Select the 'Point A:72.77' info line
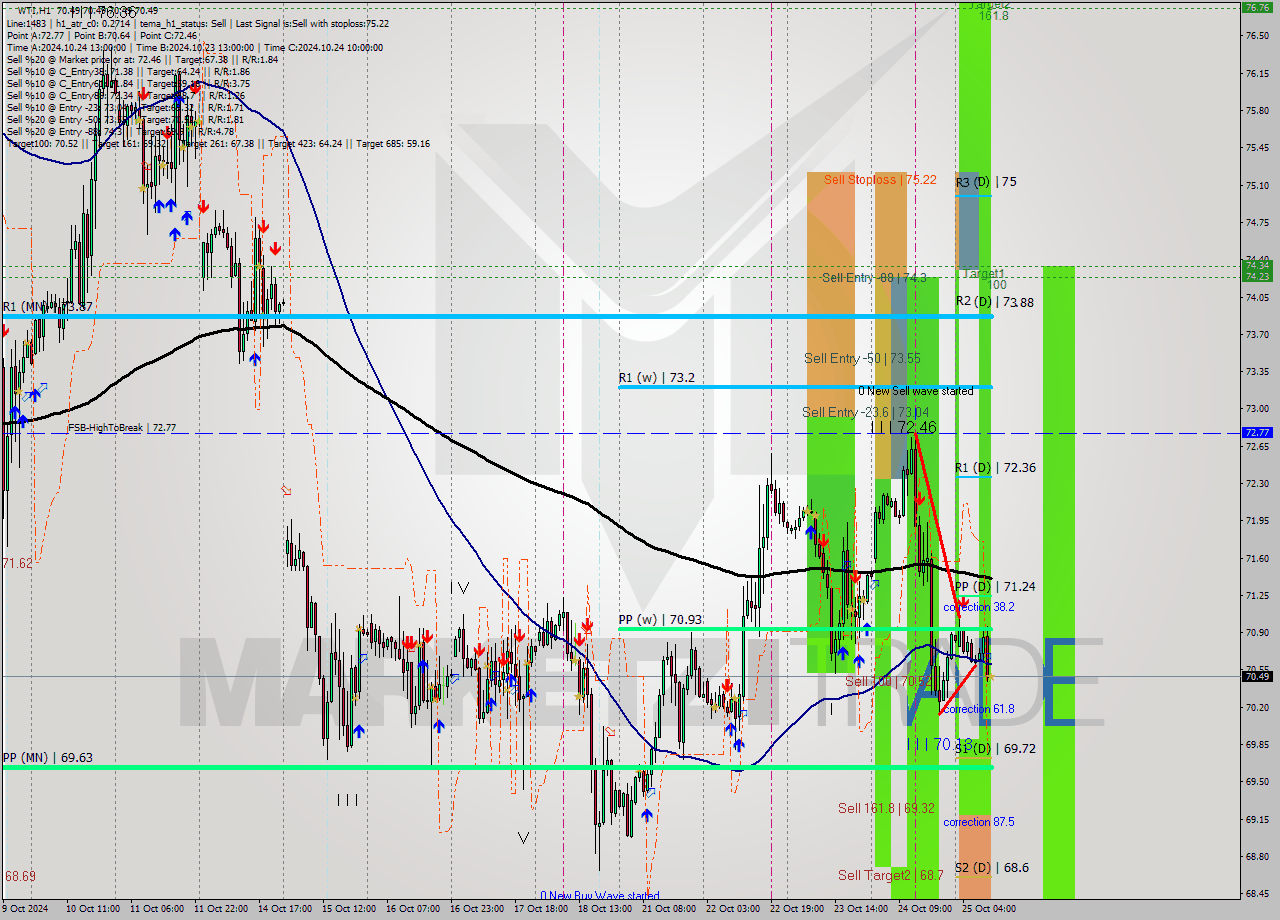Screen dimensions: 1280x920 102,35
